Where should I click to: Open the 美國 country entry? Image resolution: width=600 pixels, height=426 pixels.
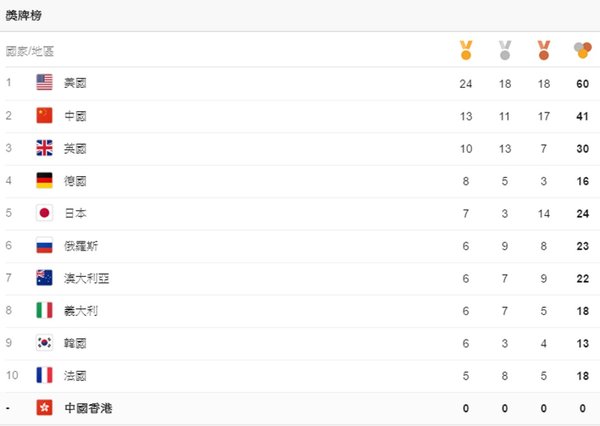pyautogui.click(x=75, y=83)
